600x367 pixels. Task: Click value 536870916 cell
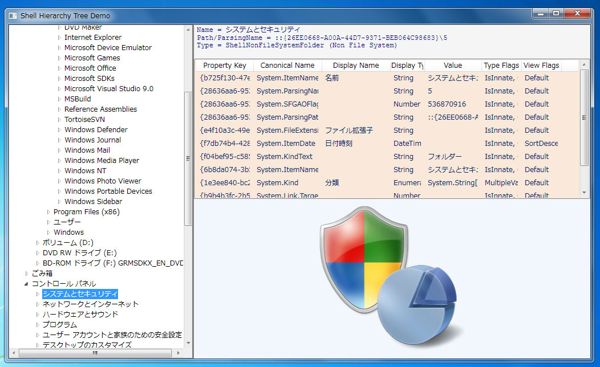(447, 104)
